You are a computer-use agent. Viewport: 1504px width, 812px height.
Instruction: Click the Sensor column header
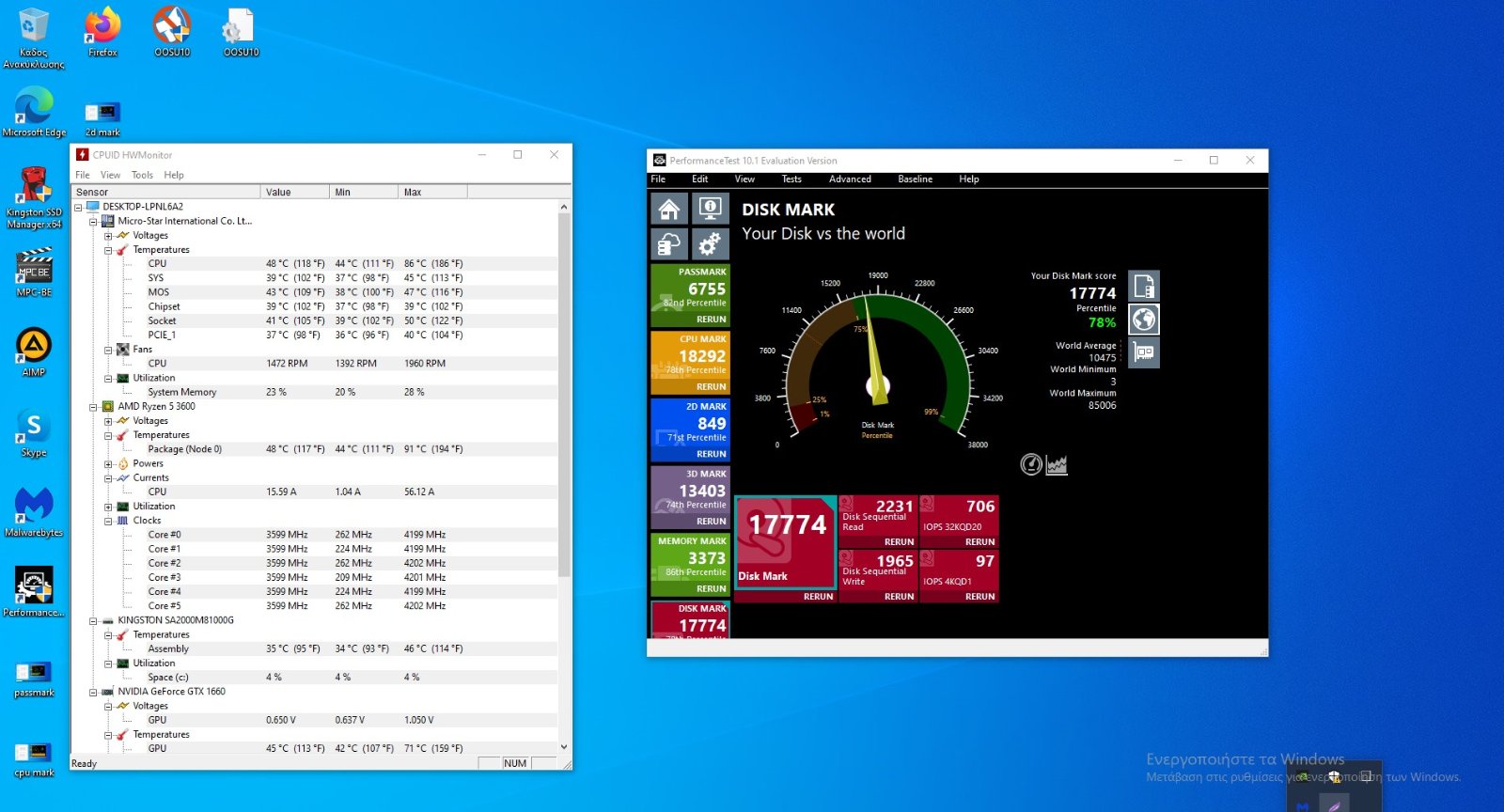tap(166, 192)
